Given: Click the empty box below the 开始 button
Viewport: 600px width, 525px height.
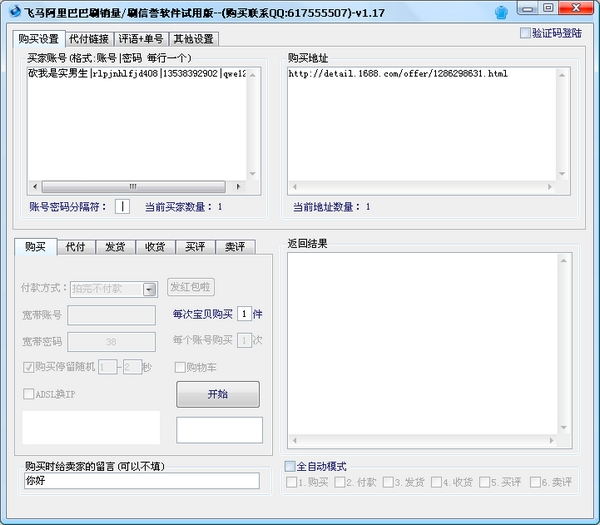Looking at the screenshot, I should [220, 430].
